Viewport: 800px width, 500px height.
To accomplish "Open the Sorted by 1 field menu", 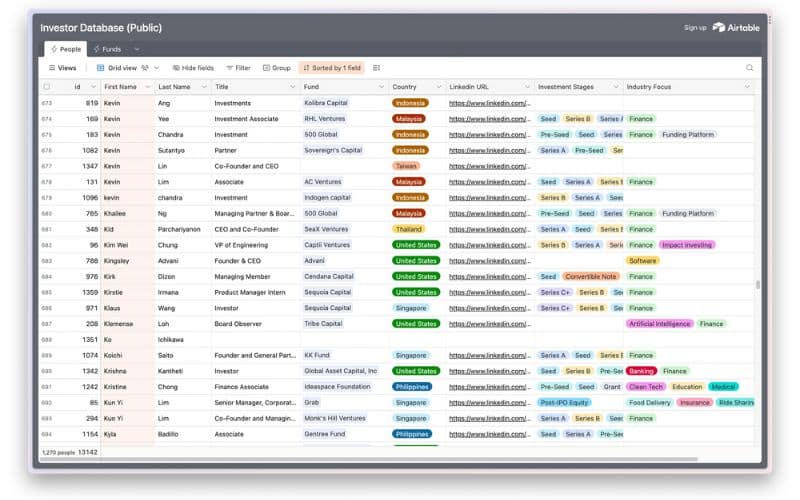I will (x=332, y=68).
